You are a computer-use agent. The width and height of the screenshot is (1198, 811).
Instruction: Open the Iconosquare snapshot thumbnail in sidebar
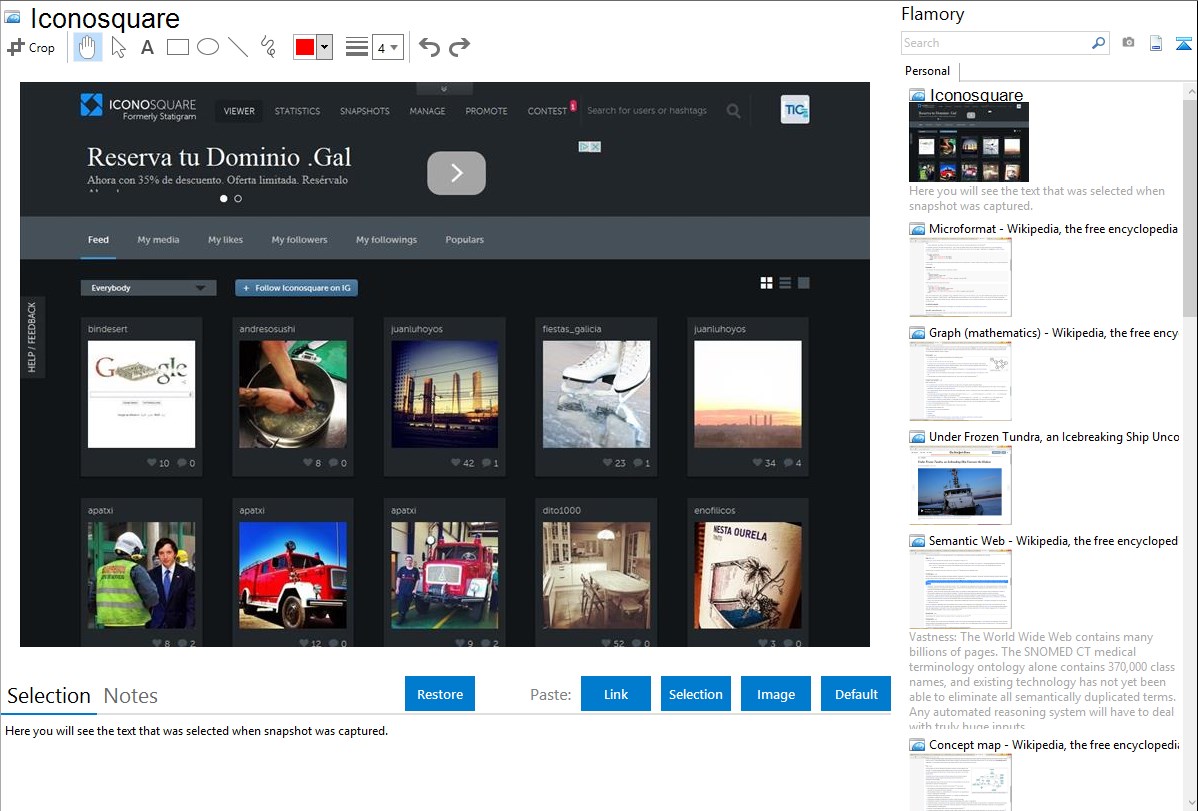click(969, 142)
